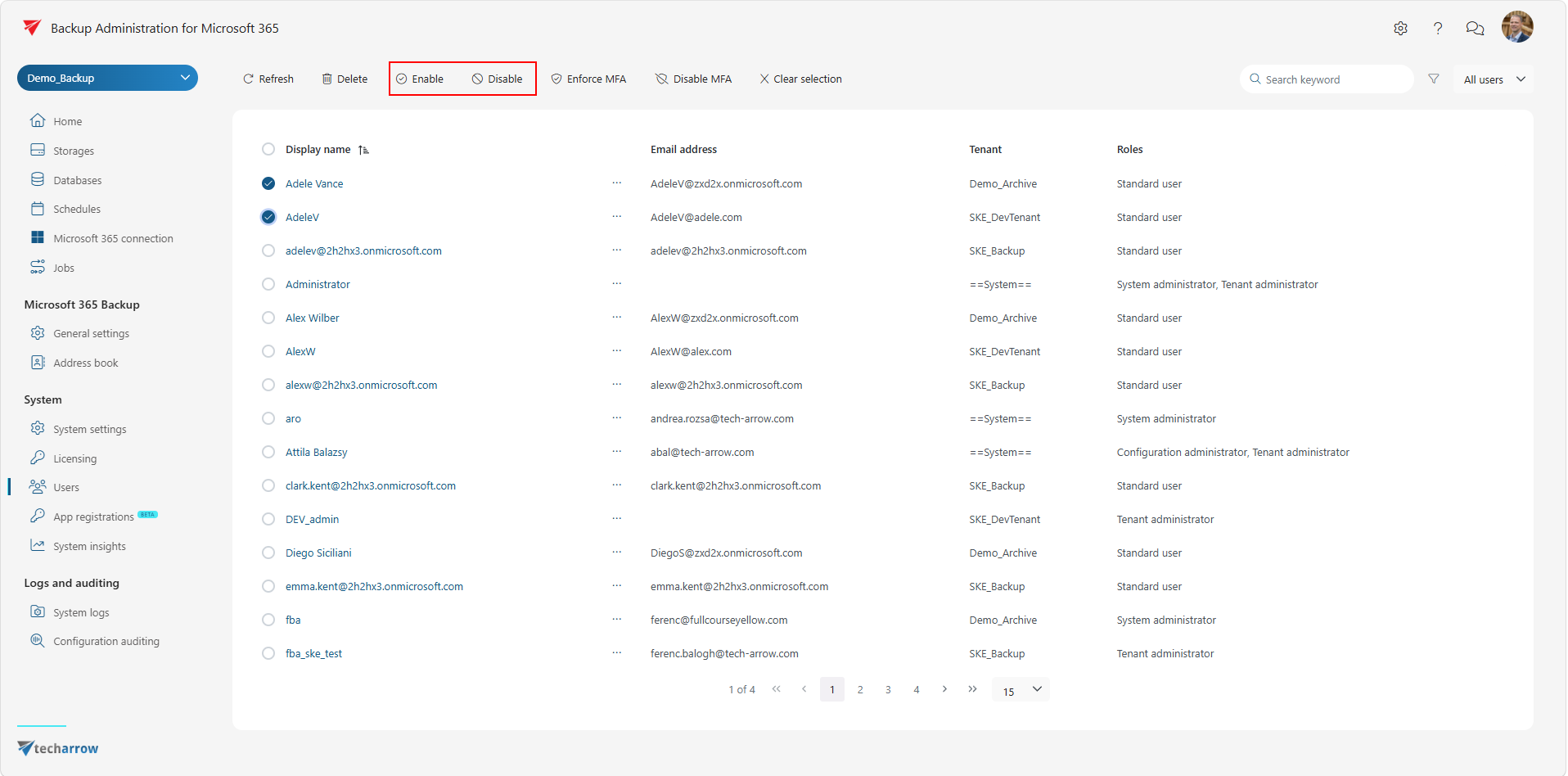This screenshot has height=776, width=1568.
Task: Open the All users filter dropdown
Action: (1494, 79)
